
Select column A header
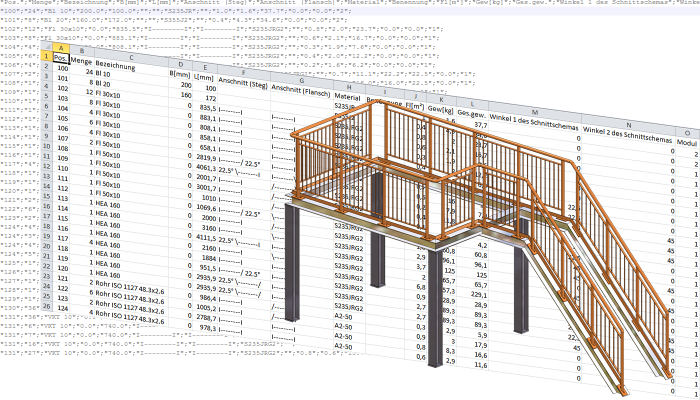(62, 47)
